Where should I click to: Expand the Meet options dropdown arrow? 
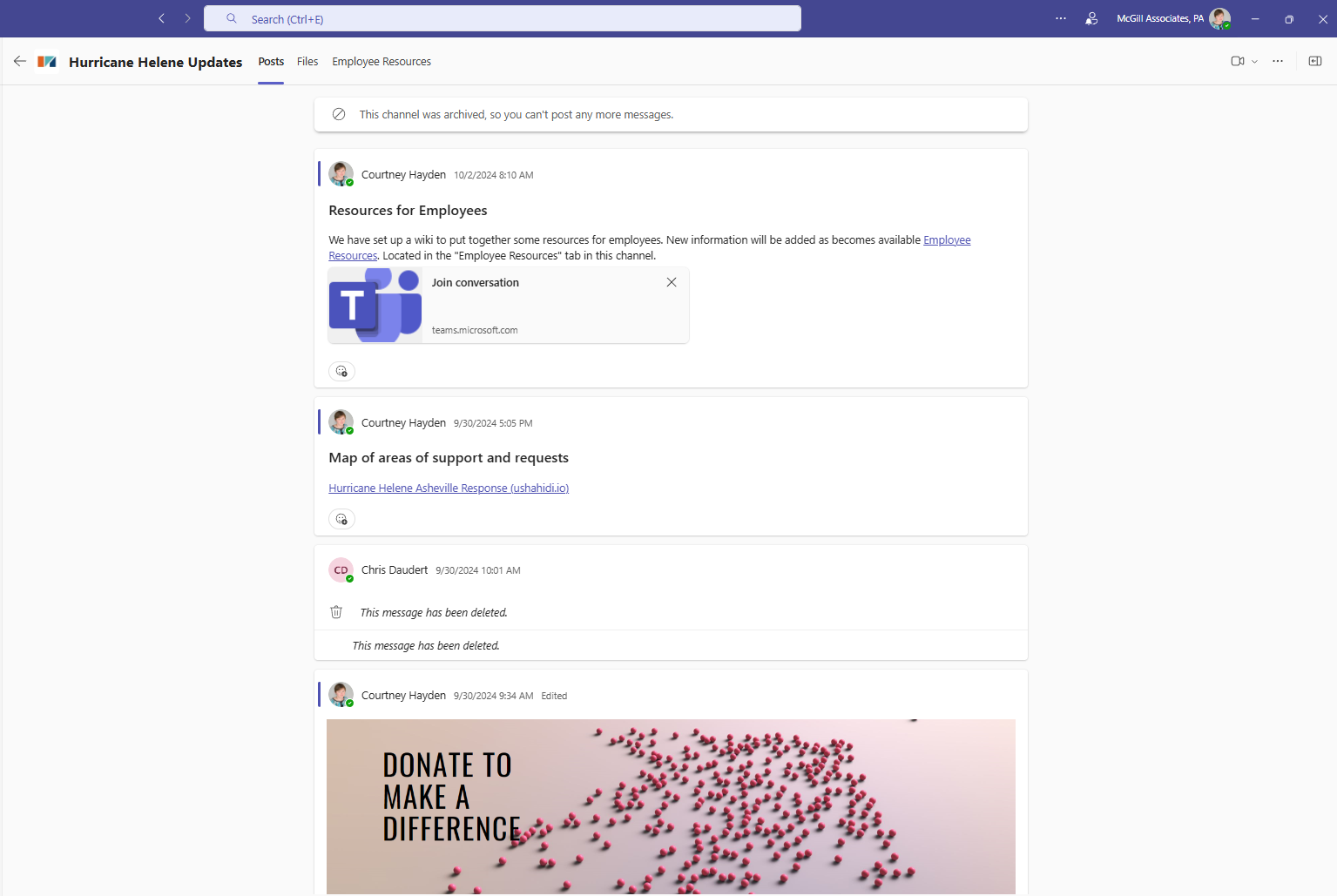pos(1254,61)
